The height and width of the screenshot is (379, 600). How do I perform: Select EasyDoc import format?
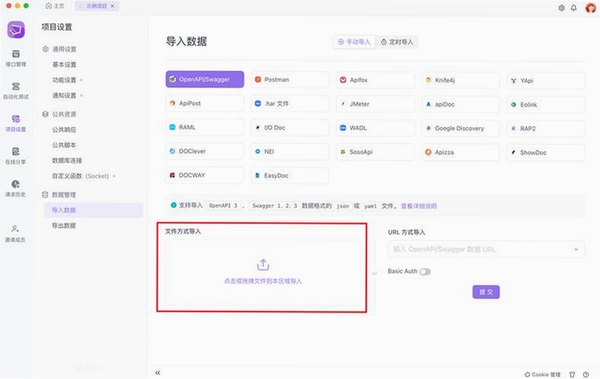pyautogui.click(x=290, y=175)
